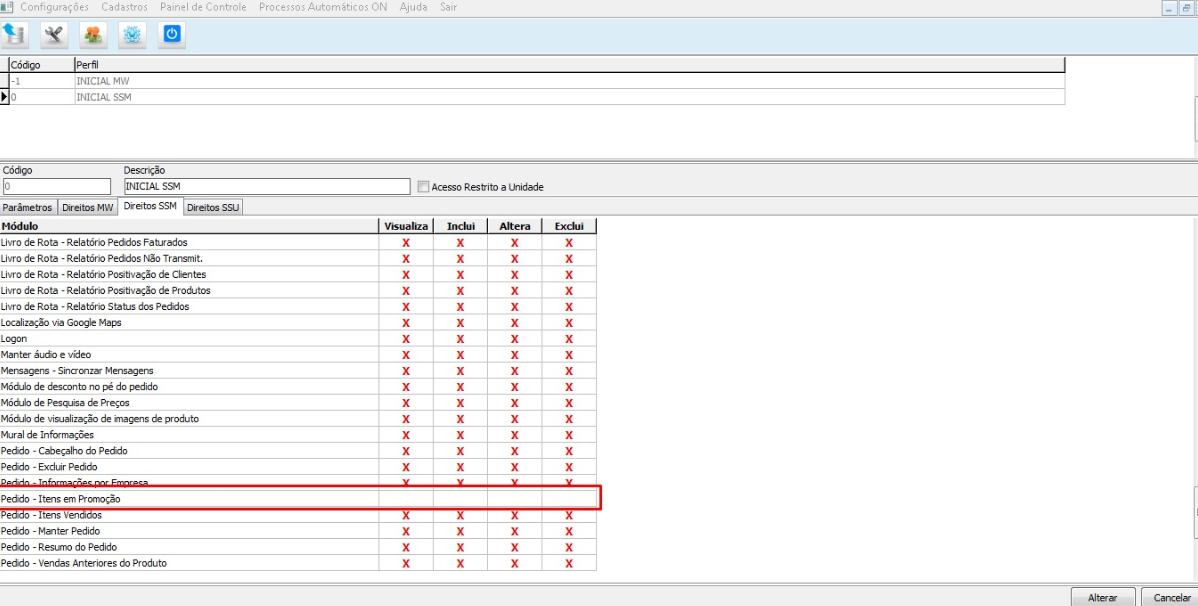Image resolution: width=1198 pixels, height=606 pixels.
Task: Click the Descrição input field
Action: click(267, 186)
